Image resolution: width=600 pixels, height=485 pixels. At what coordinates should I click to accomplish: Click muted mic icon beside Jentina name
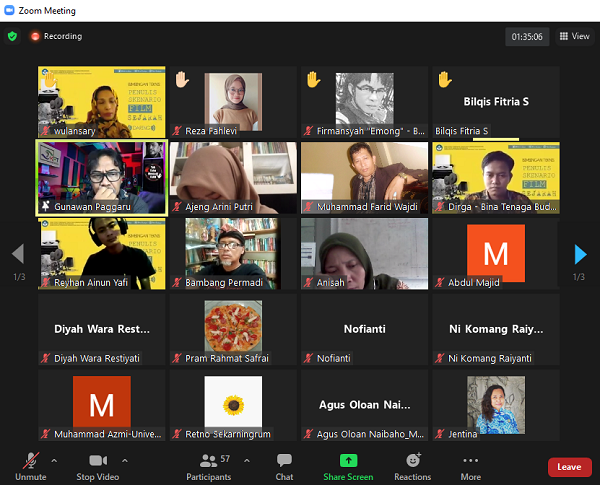click(x=440, y=434)
